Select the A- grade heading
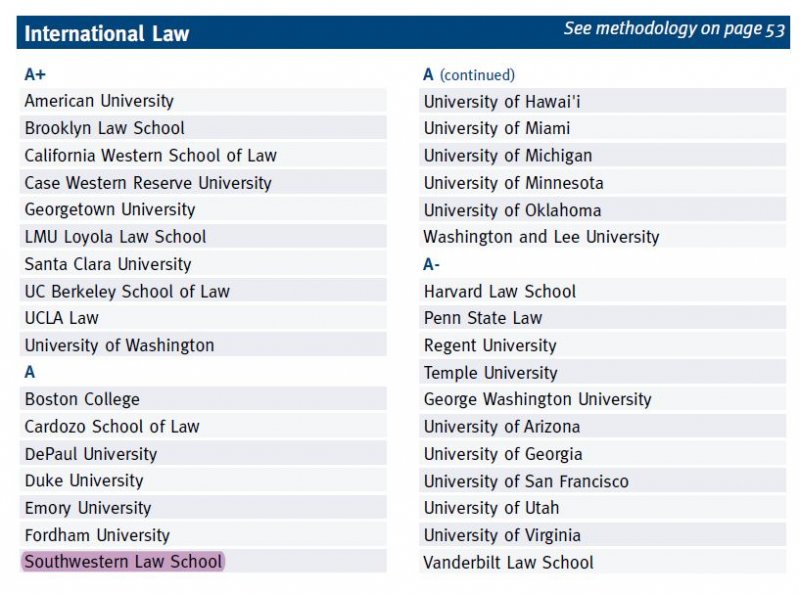Image resolution: width=800 pixels, height=594 pixels. coord(432,264)
